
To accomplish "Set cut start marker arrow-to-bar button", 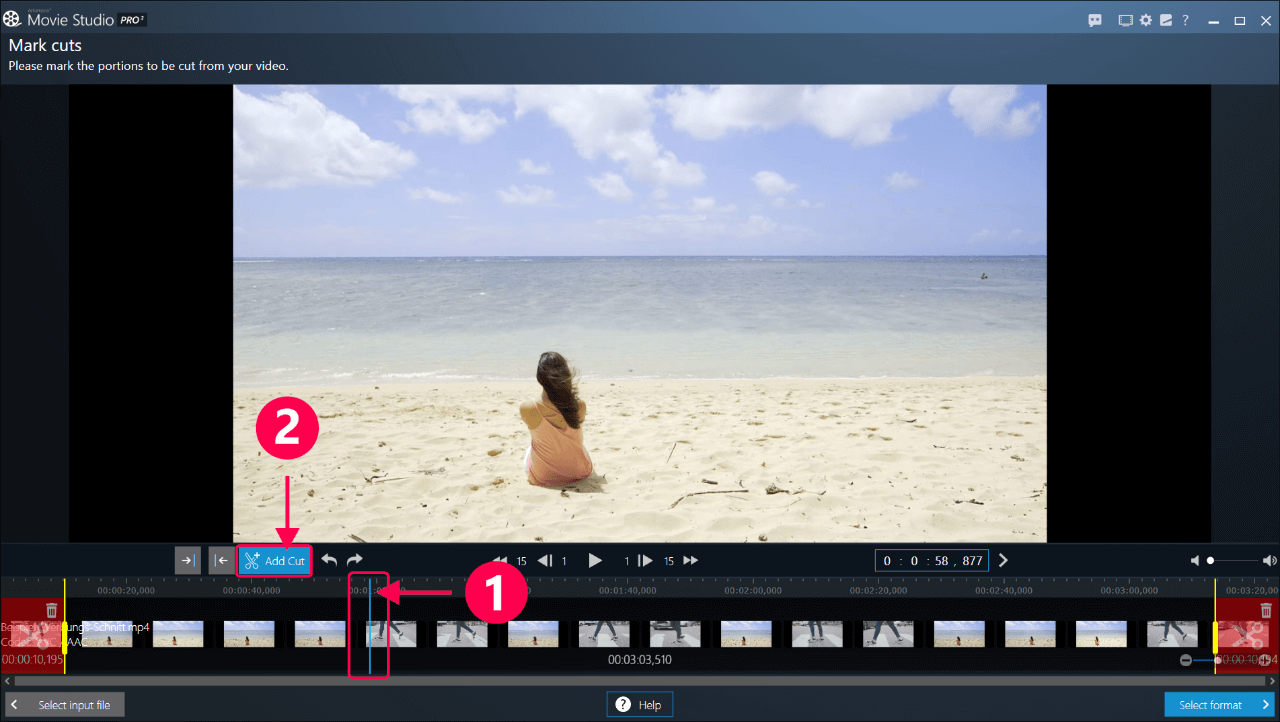I will [187, 560].
